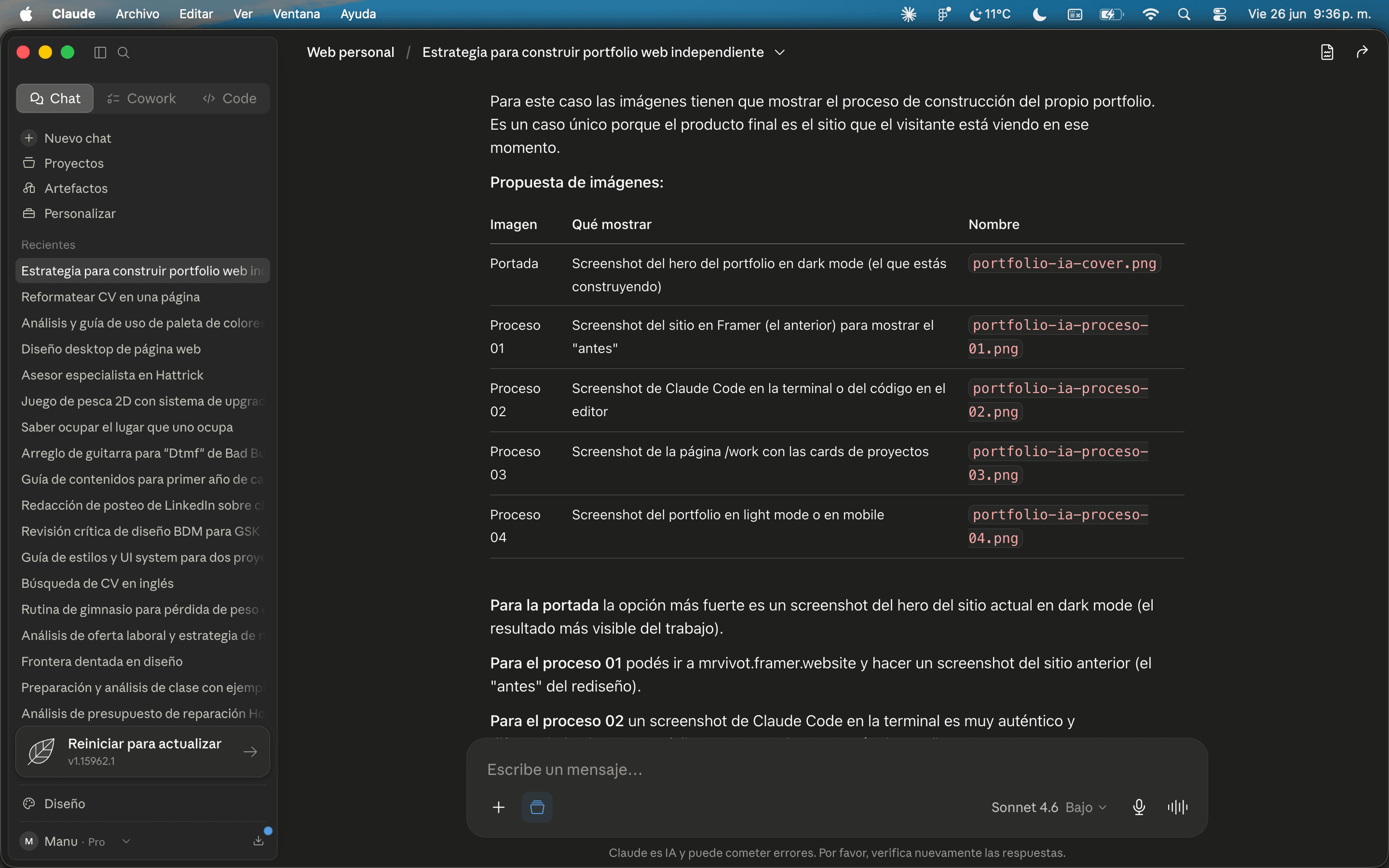Image resolution: width=1389 pixels, height=868 pixels.
Task: Click code text portfolio-ia-proceso-01.png
Action: coord(1059,337)
